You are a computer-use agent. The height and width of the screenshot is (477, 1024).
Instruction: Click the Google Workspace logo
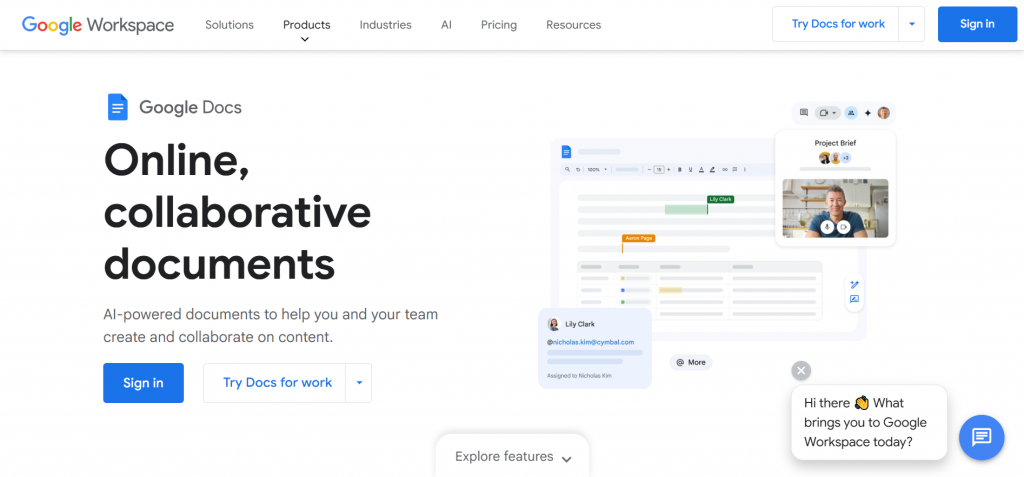(98, 25)
